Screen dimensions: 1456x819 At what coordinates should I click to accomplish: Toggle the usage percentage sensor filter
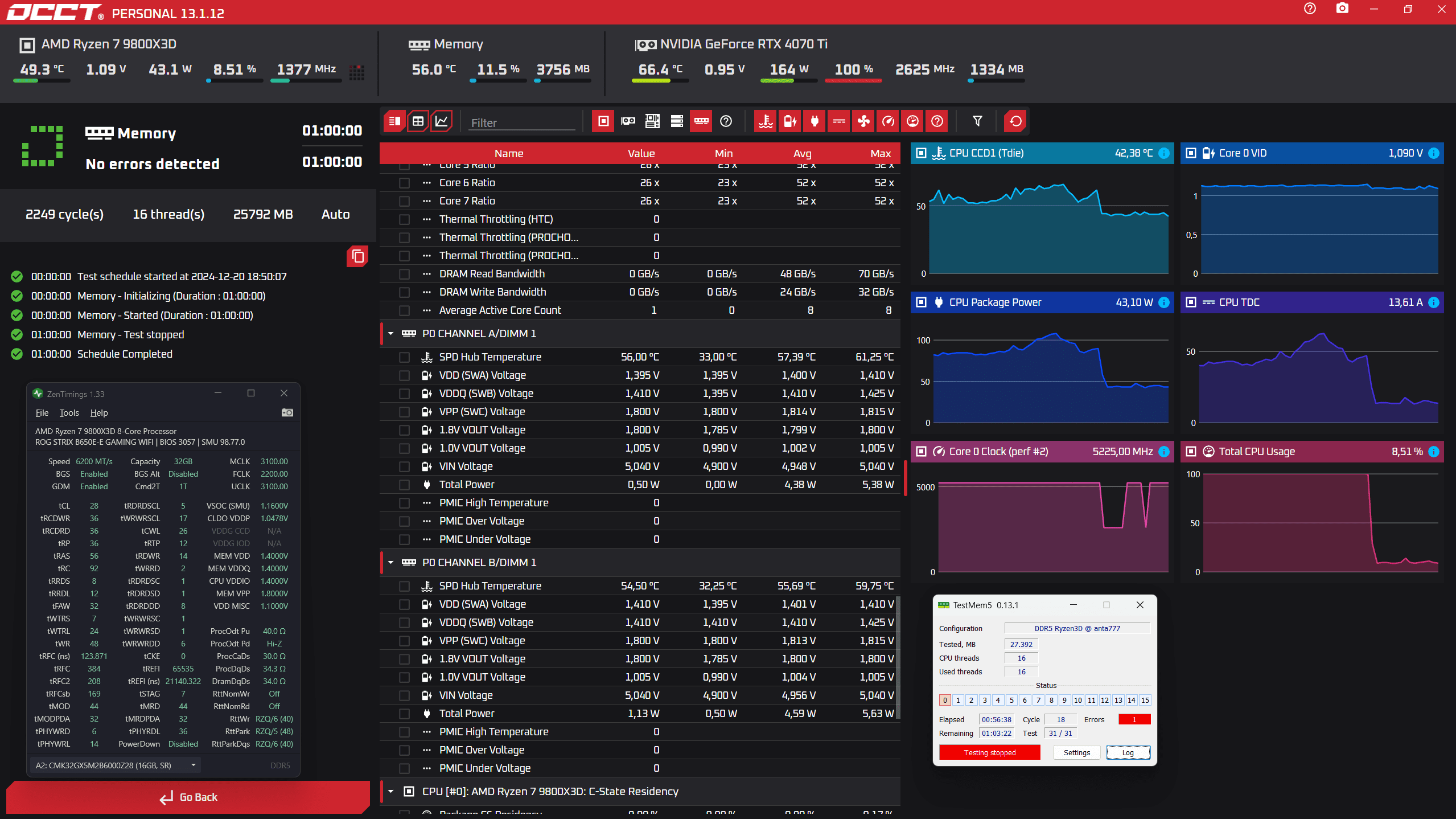click(912, 121)
